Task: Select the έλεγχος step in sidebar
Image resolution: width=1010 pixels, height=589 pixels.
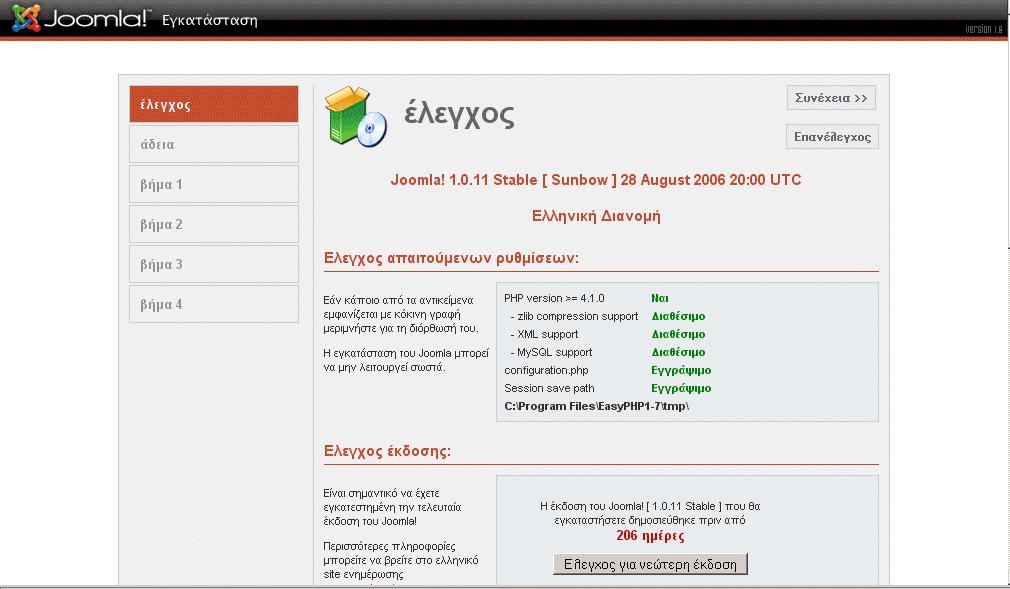Action: (214, 104)
